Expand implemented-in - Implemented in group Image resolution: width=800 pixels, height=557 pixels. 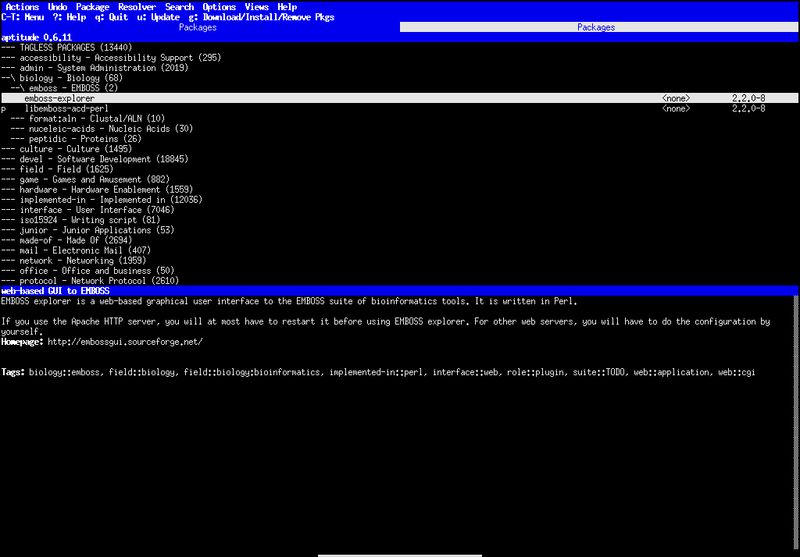point(102,199)
